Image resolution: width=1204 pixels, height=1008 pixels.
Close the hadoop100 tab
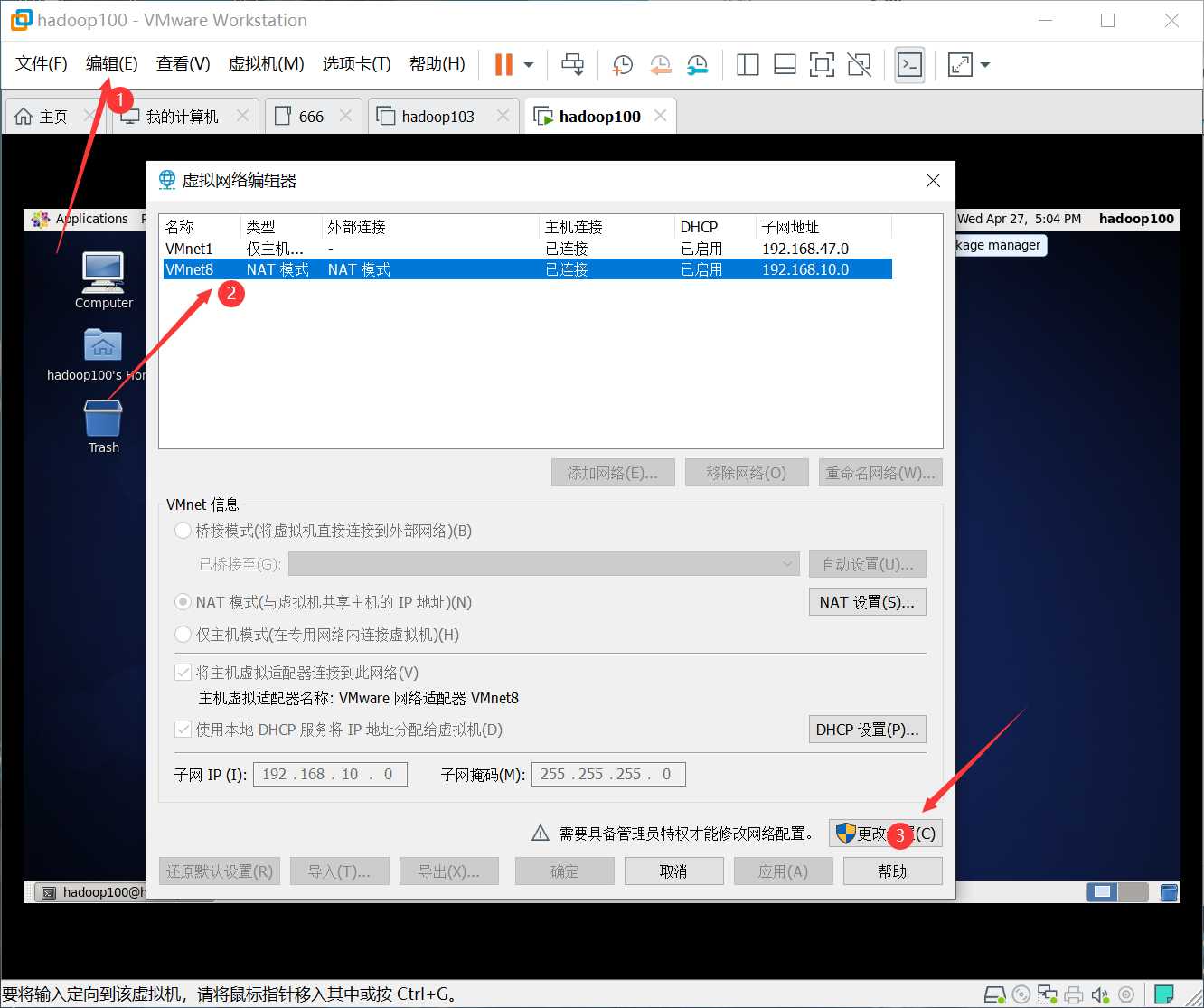661,116
